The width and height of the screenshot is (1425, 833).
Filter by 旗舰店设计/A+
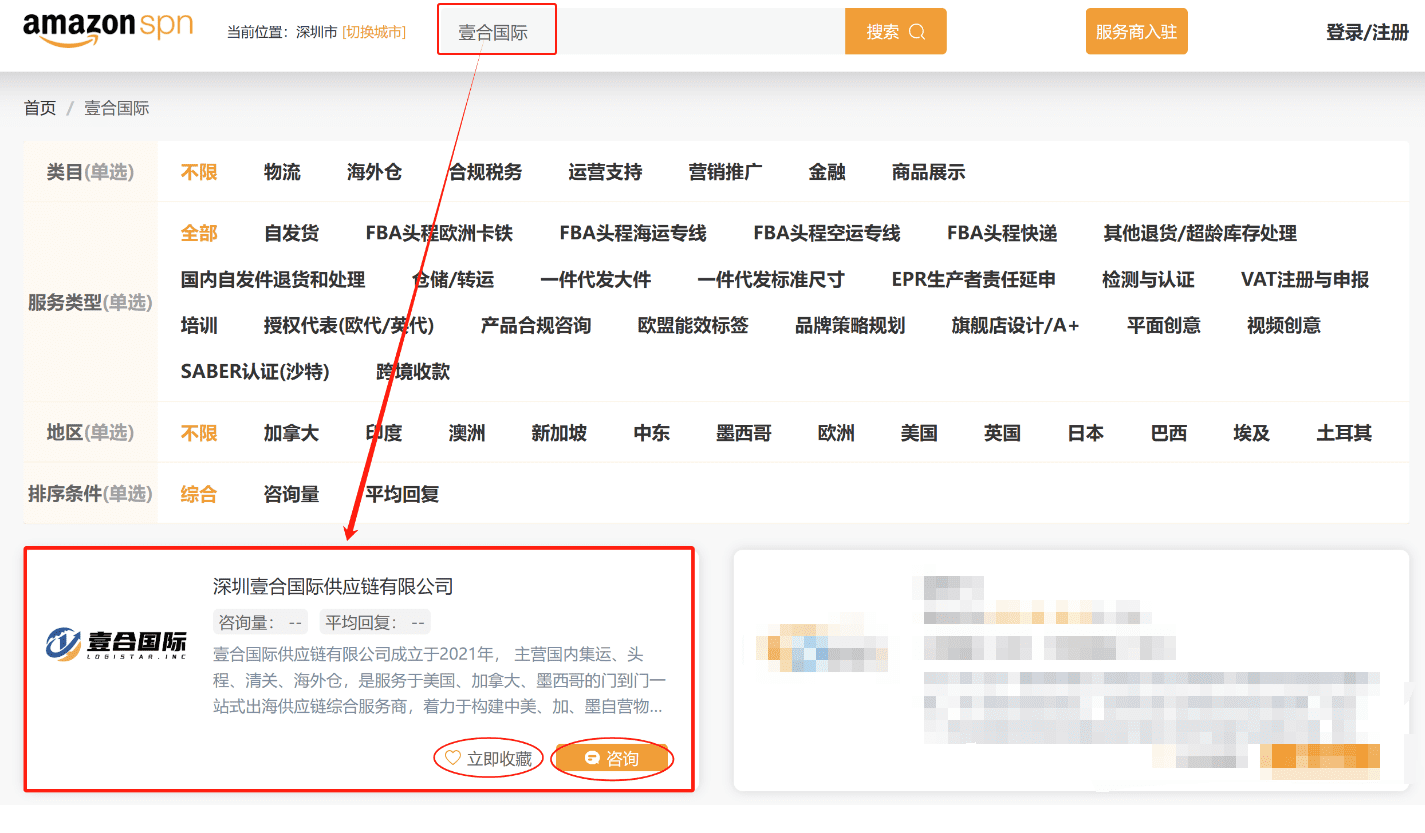(1016, 325)
